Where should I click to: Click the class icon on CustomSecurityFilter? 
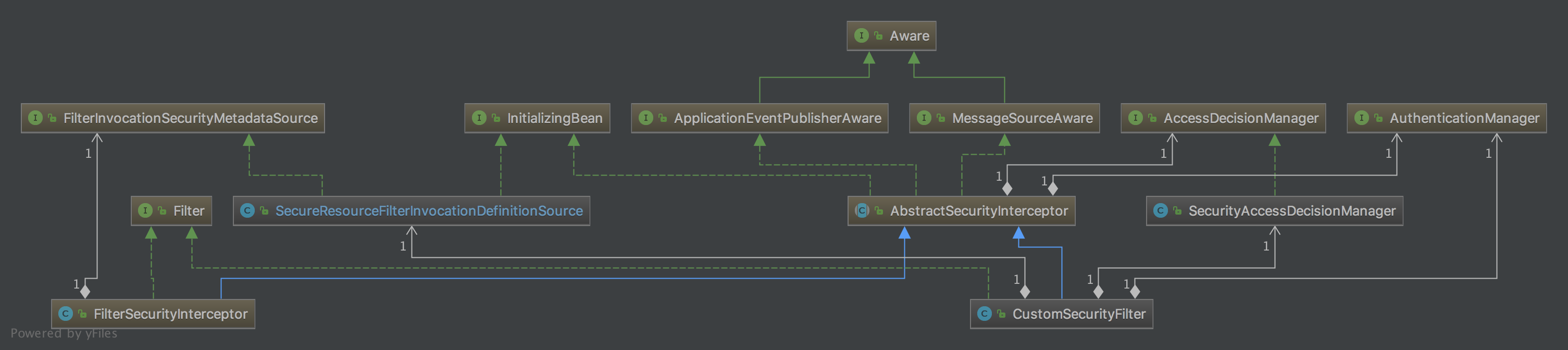984,314
